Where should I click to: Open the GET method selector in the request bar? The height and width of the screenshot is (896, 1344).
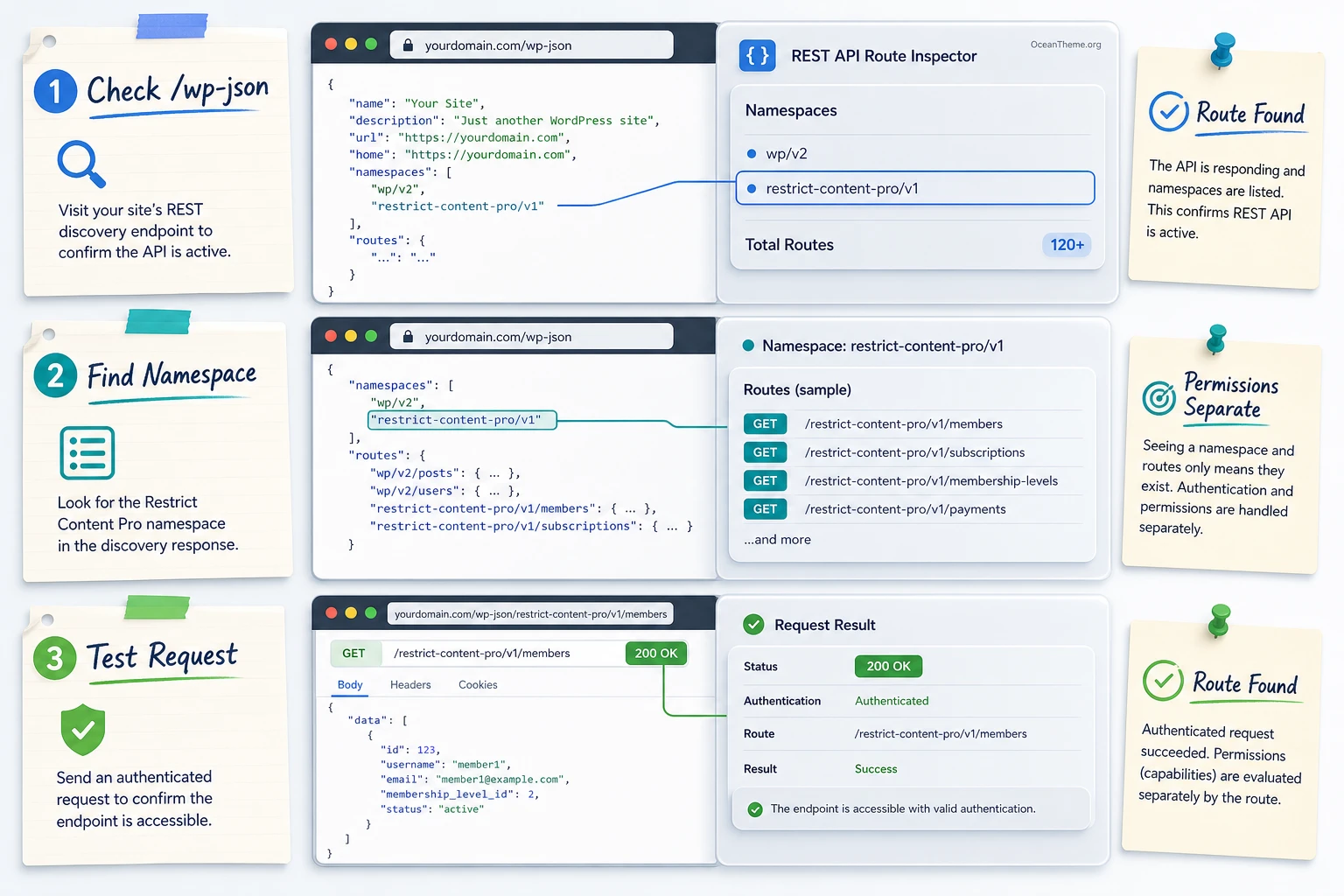pyautogui.click(x=354, y=654)
